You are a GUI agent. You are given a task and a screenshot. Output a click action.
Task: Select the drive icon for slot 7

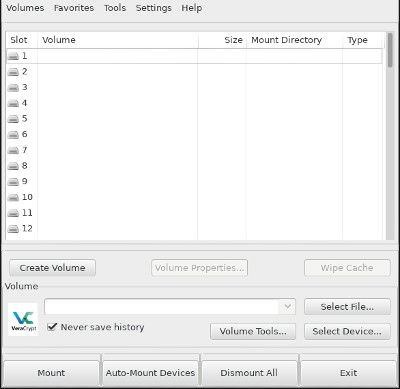13,150
